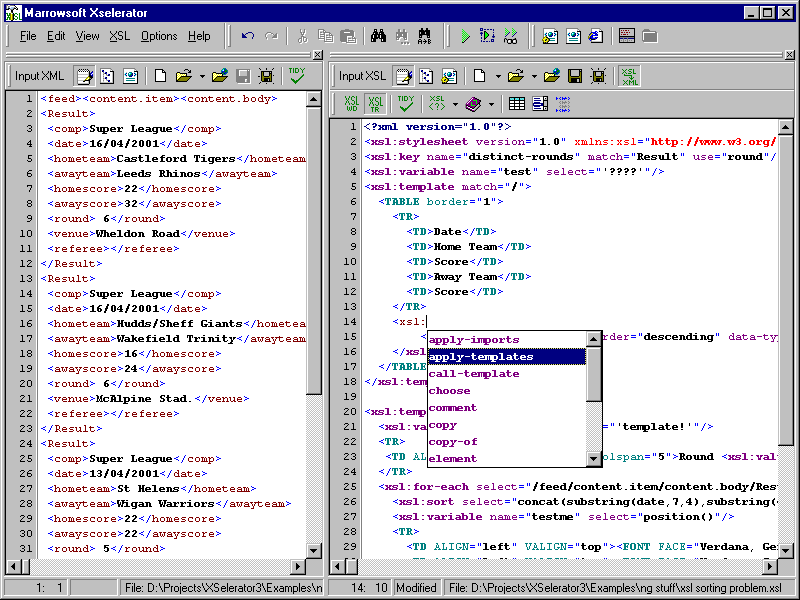
Task: Pick copy-of from the autocomplete list
Action: click(x=507, y=442)
